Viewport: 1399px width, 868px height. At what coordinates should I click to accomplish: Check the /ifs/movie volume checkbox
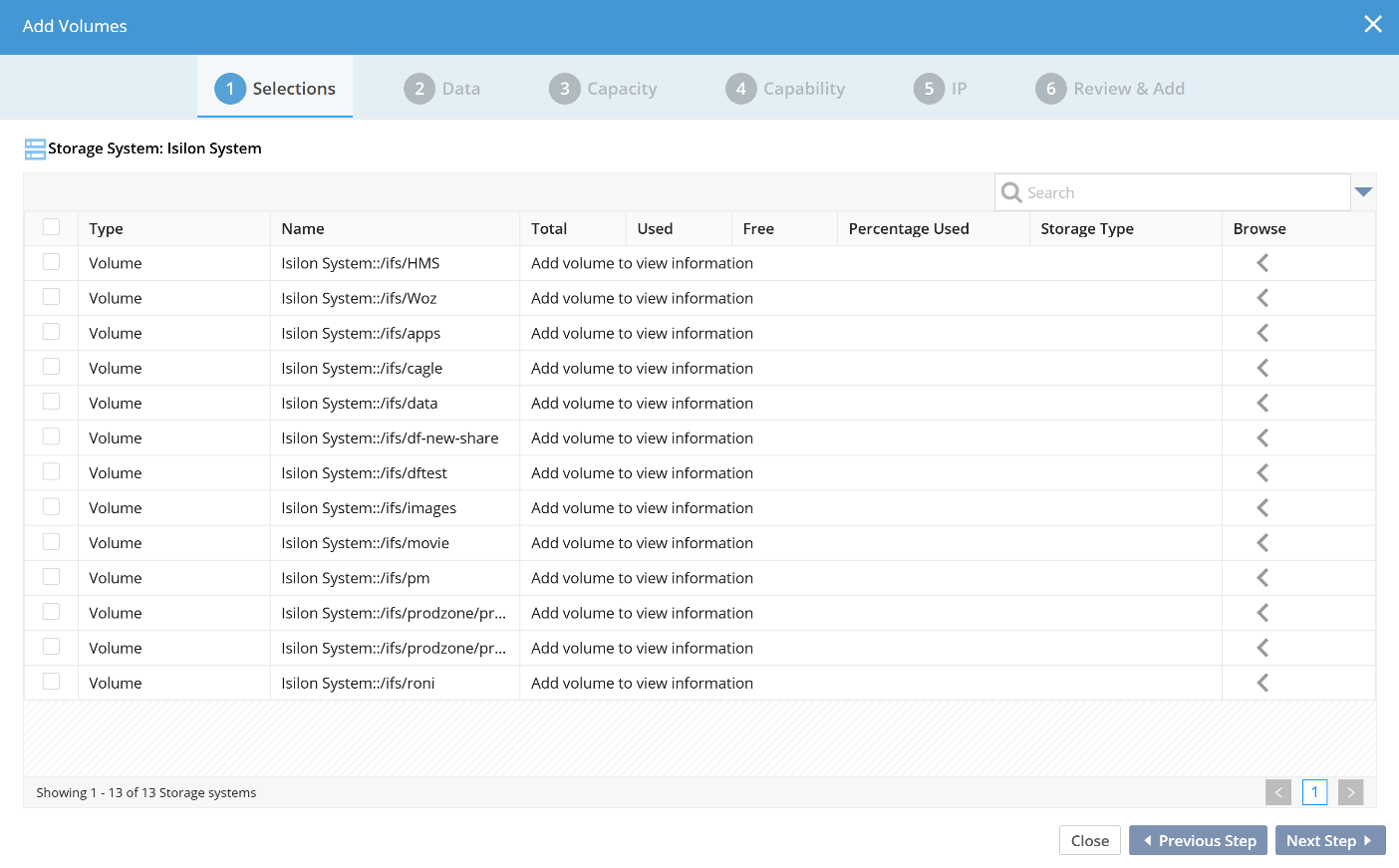tap(52, 542)
